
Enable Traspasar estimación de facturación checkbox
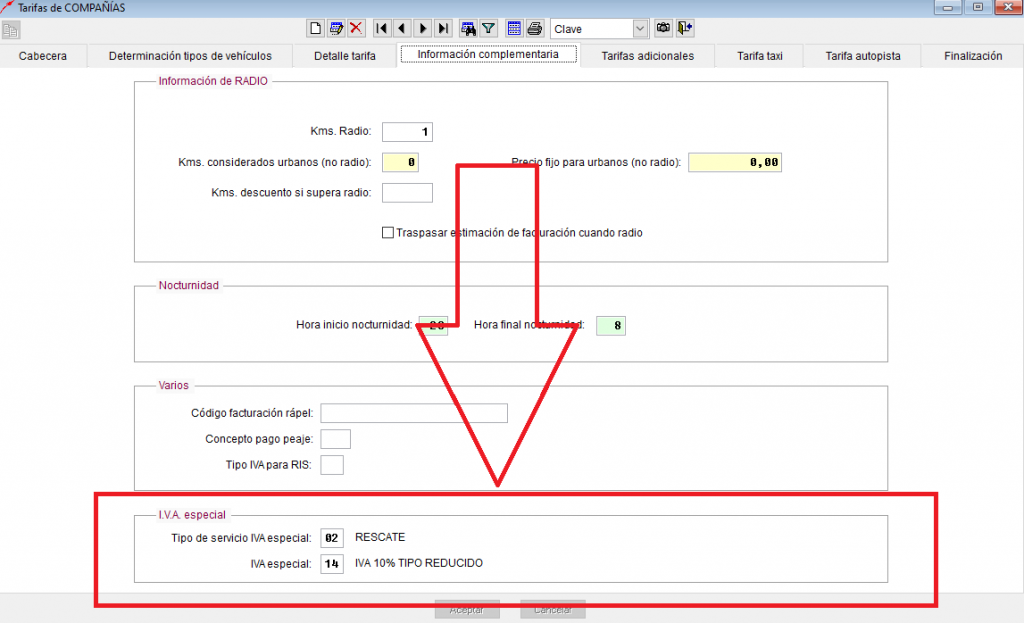(388, 232)
